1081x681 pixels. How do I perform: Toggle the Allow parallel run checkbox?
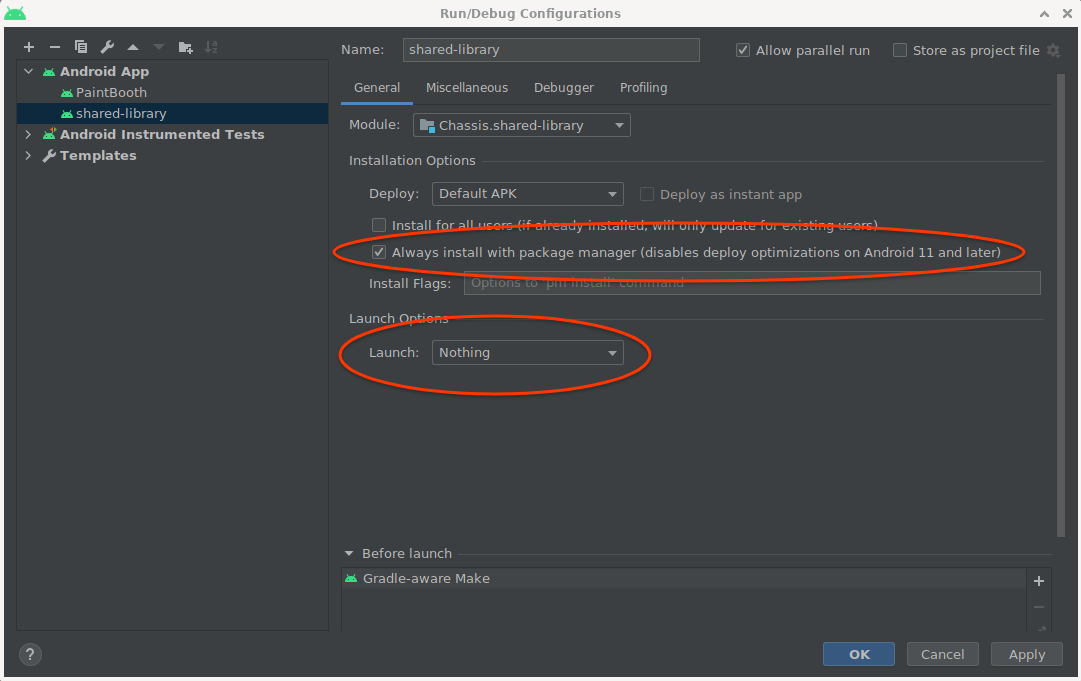[743, 50]
